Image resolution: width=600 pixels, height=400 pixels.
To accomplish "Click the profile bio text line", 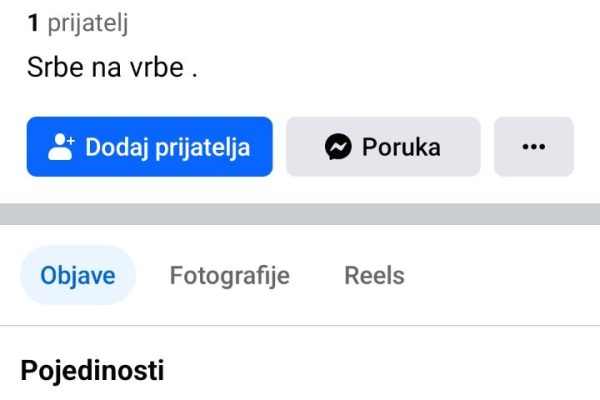I will 112,67.
